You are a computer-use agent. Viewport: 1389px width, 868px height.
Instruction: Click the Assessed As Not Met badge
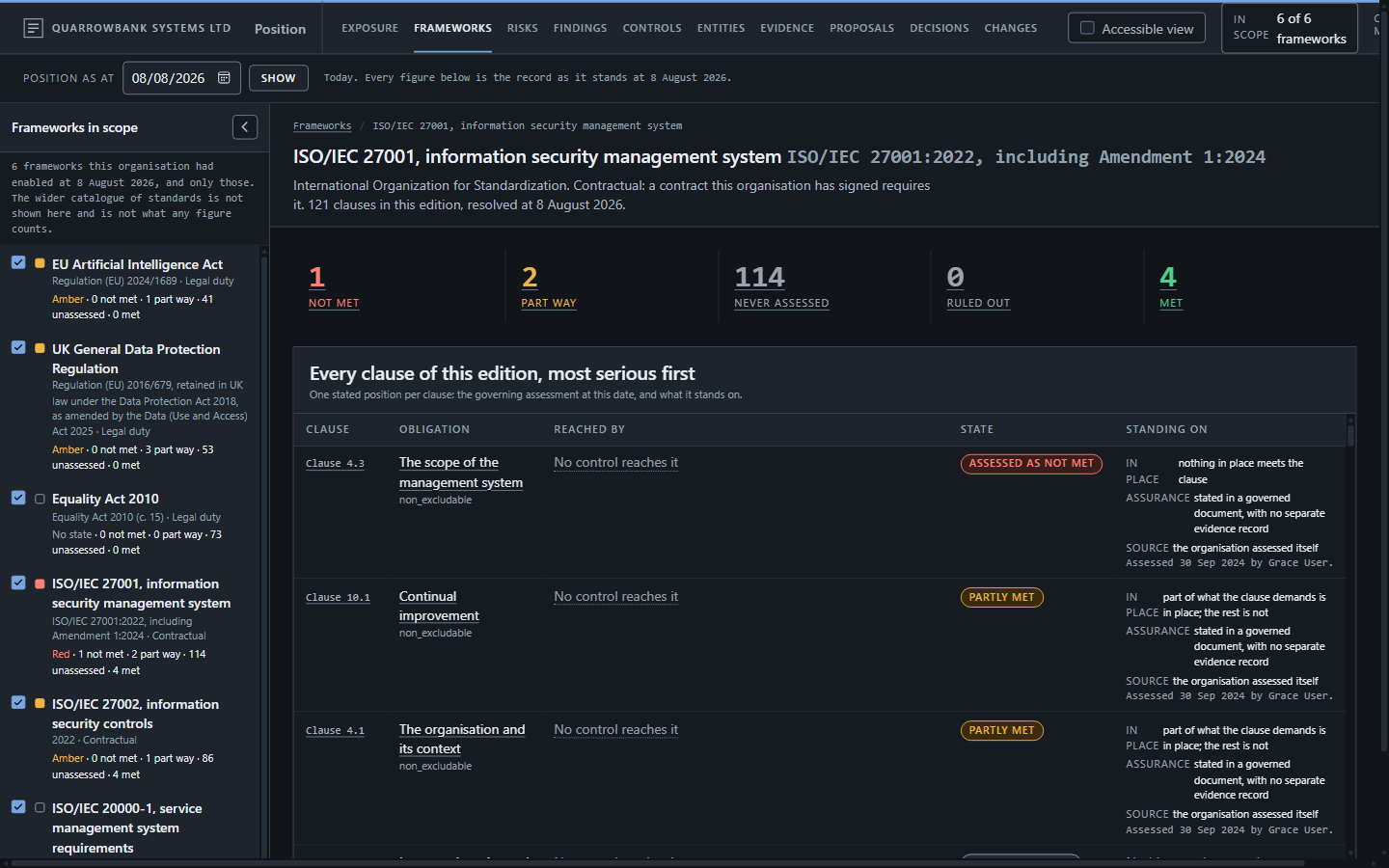pos(1031,464)
